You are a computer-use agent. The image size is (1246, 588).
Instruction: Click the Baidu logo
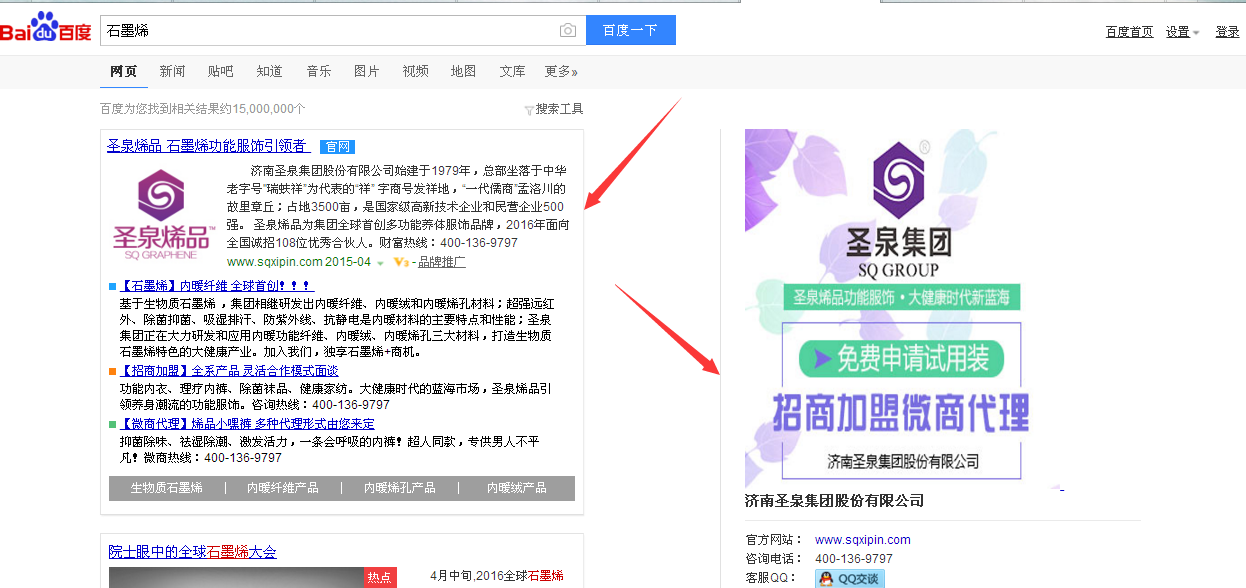coord(46,29)
